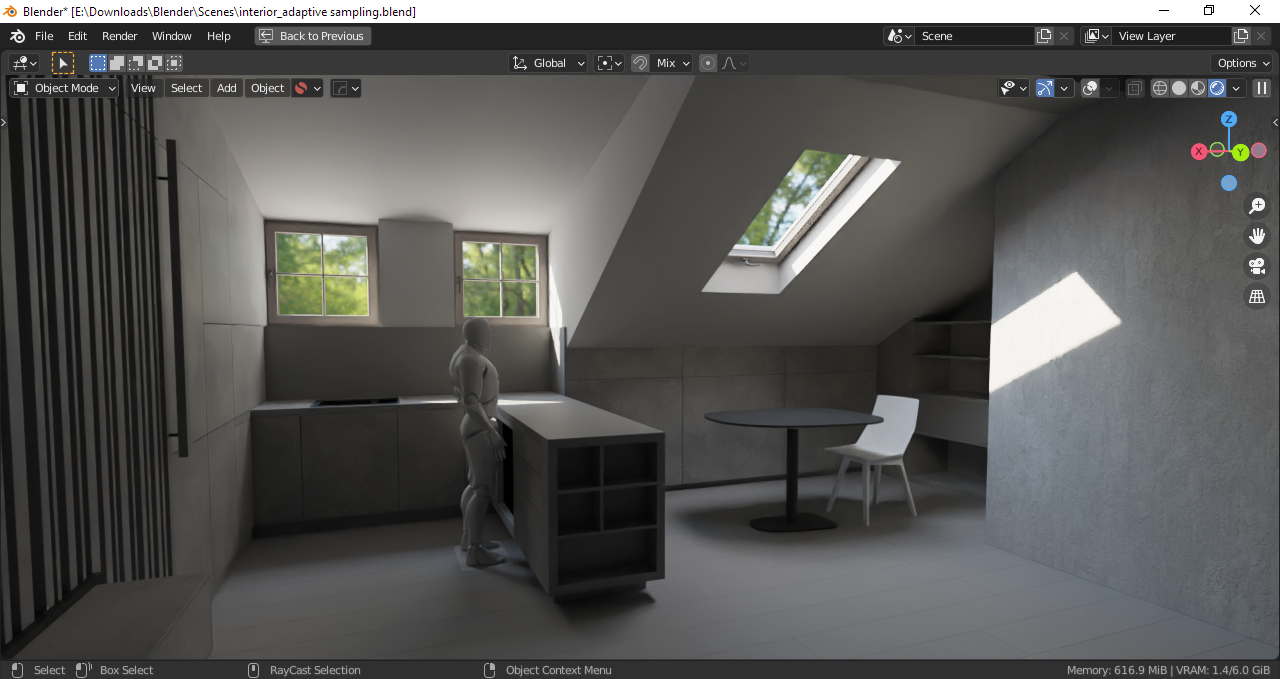
Task: Edit the View Layer name field
Action: pyautogui.click(x=1172, y=36)
